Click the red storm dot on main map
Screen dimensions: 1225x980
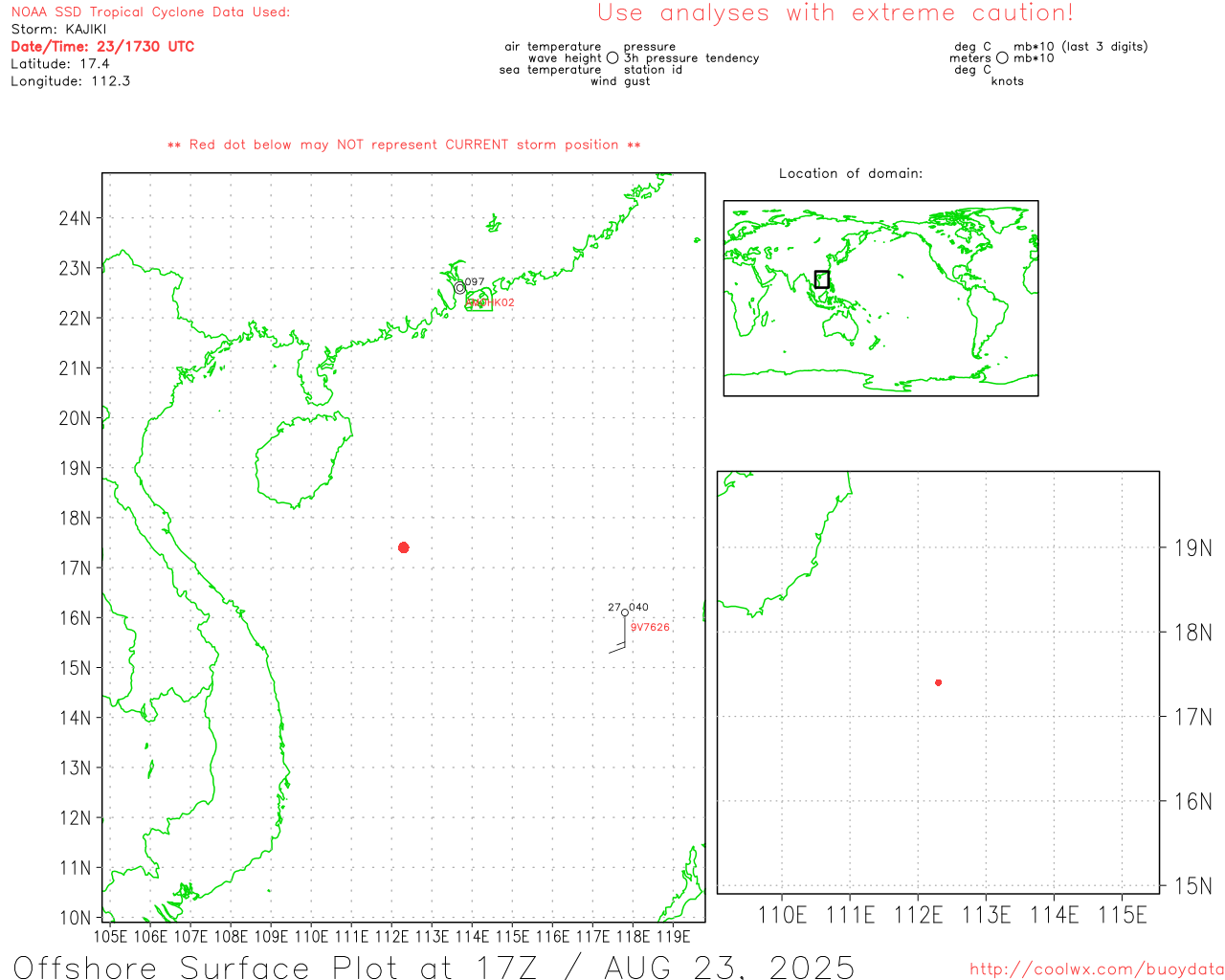(x=404, y=547)
